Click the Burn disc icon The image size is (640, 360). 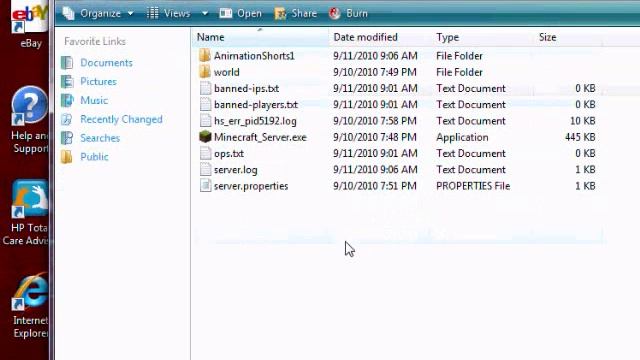coord(334,13)
